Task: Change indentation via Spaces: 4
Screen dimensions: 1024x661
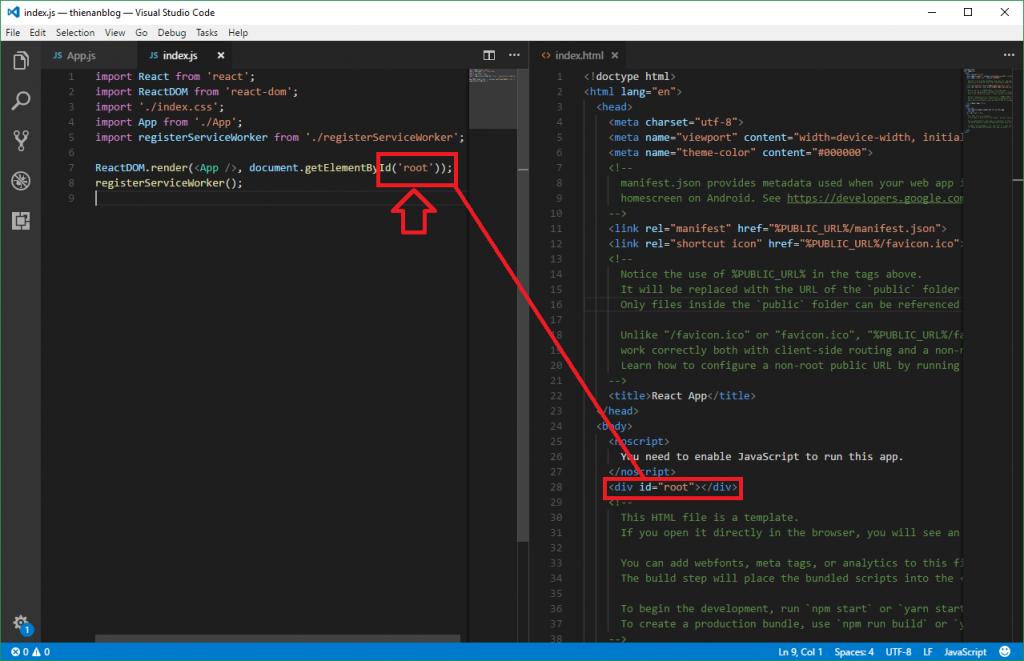Action: pyautogui.click(x=853, y=651)
